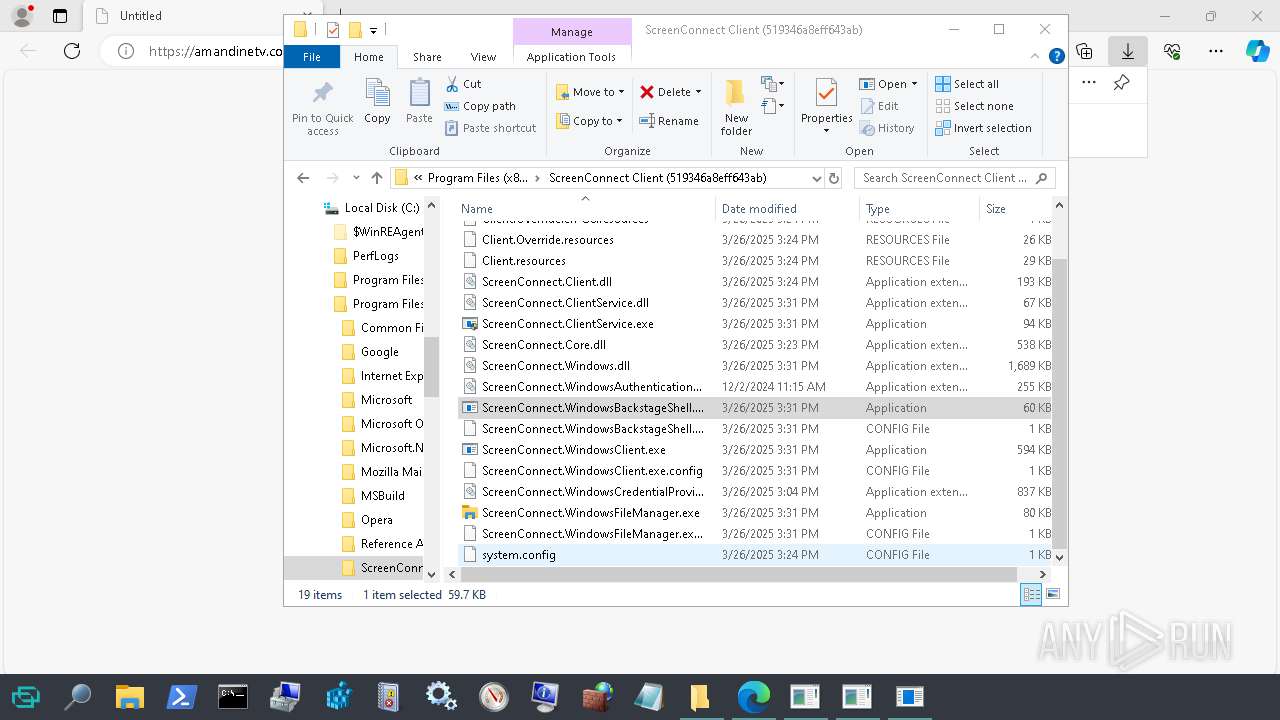Open the recent locations dropdown arrow
The width and height of the screenshot is (1280, 720).
[356, 178]
